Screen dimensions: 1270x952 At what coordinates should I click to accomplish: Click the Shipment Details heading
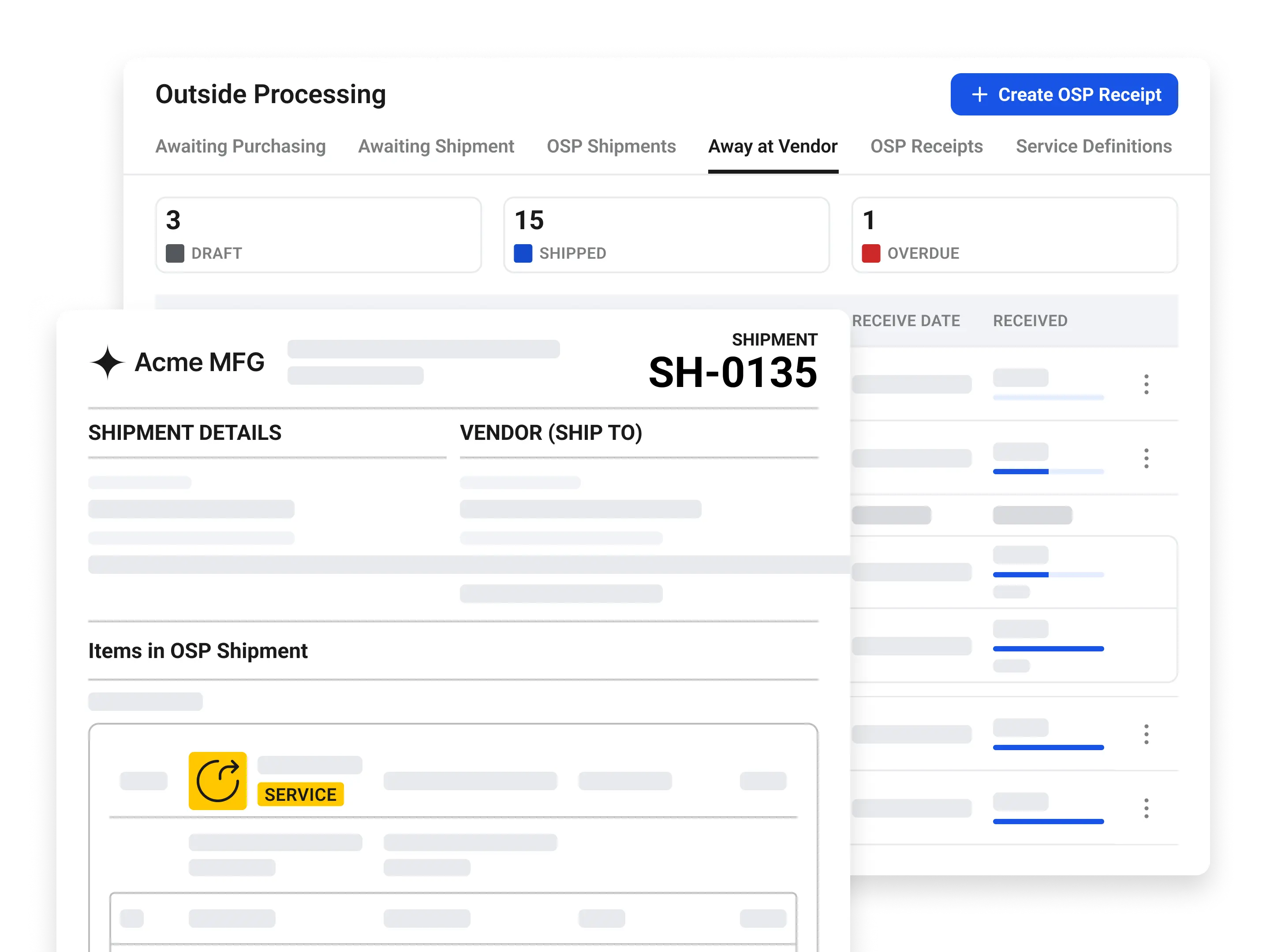click(x=185, y=433)
